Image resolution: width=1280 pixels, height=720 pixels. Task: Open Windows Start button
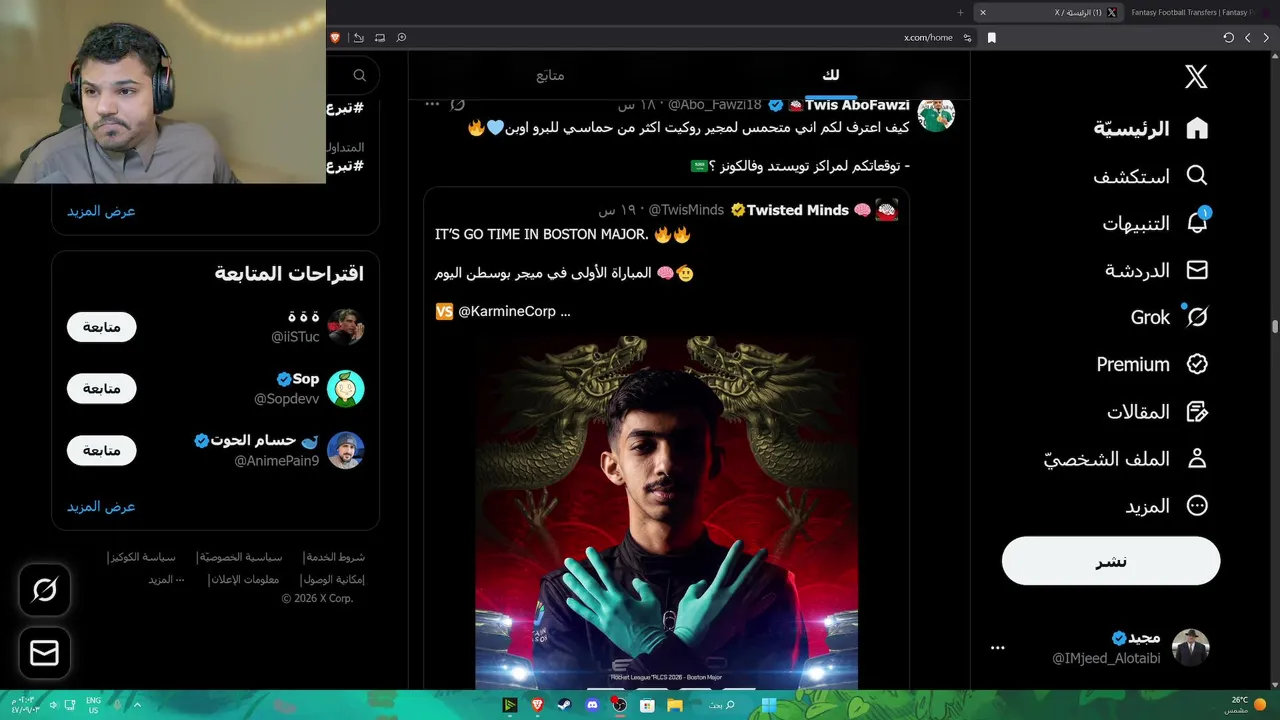(768, 705)
